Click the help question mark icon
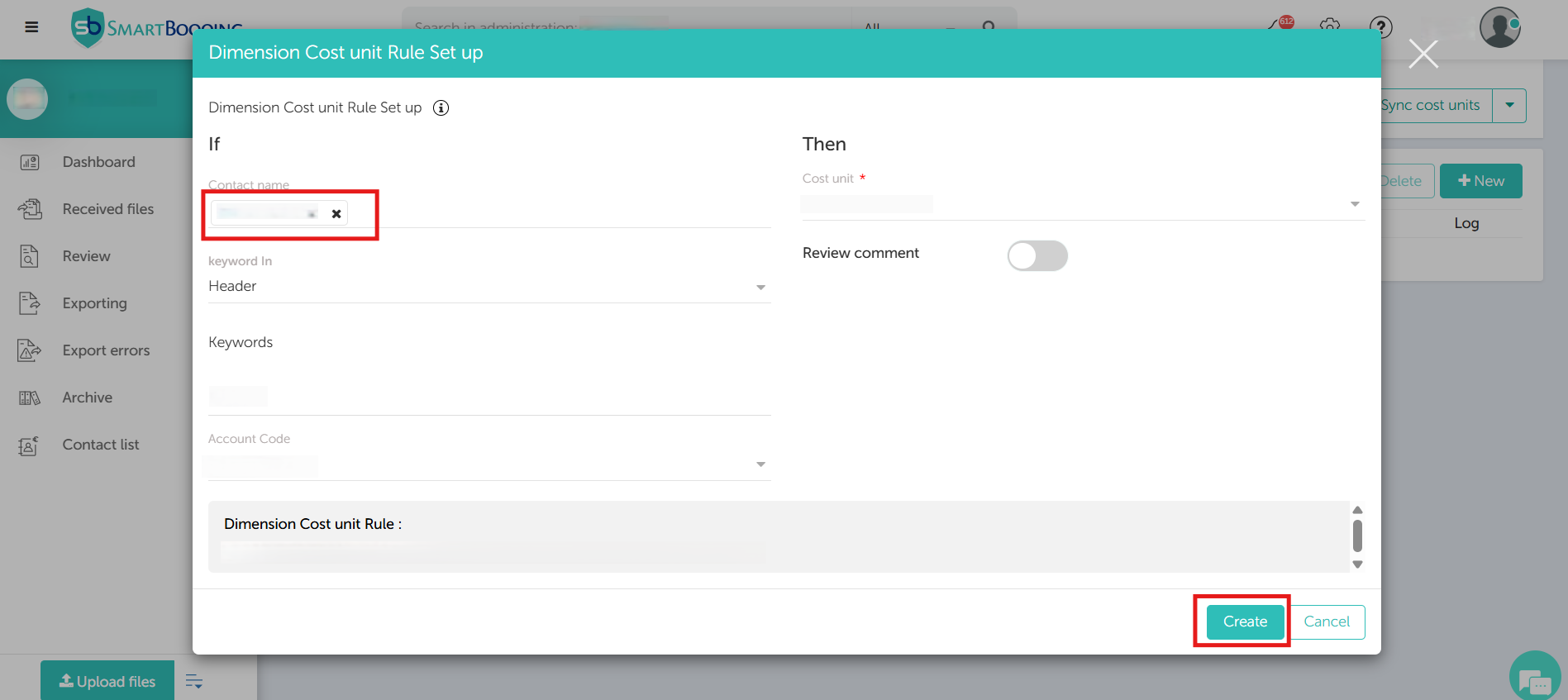This screenshot has width=1568, height=700. [1380, 27]
